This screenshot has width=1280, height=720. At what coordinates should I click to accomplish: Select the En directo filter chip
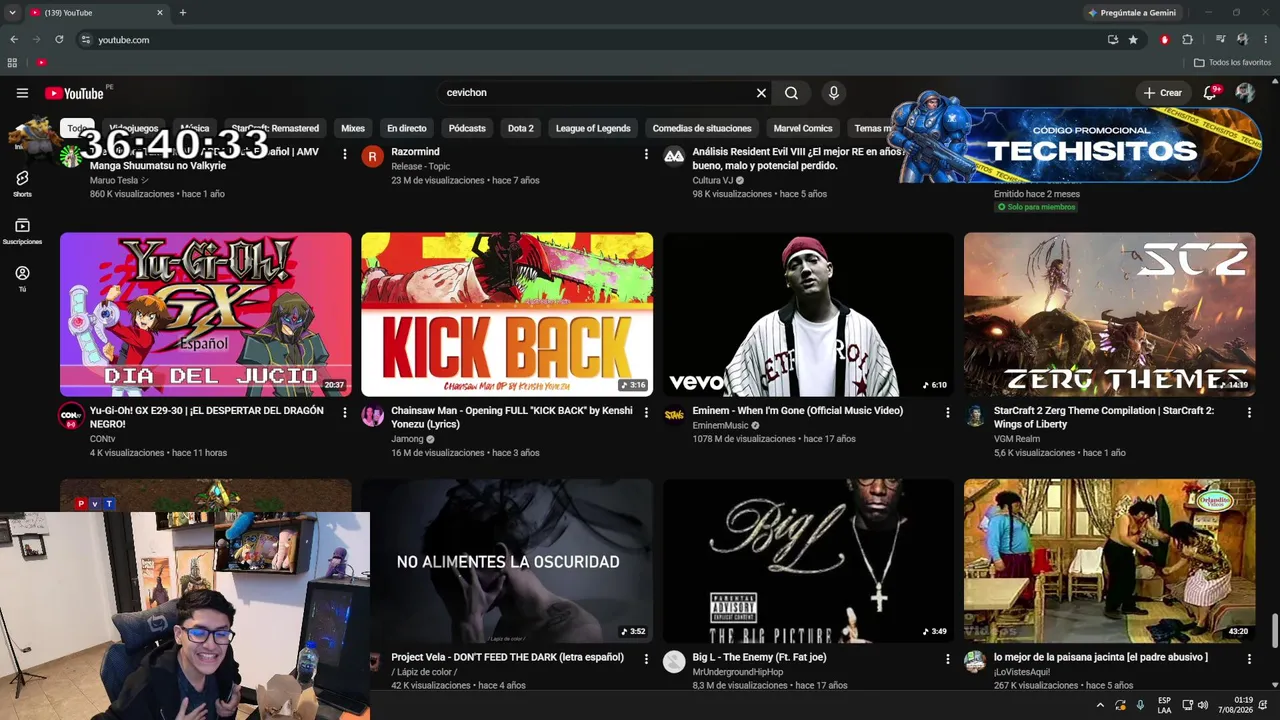tap(407, 128)
